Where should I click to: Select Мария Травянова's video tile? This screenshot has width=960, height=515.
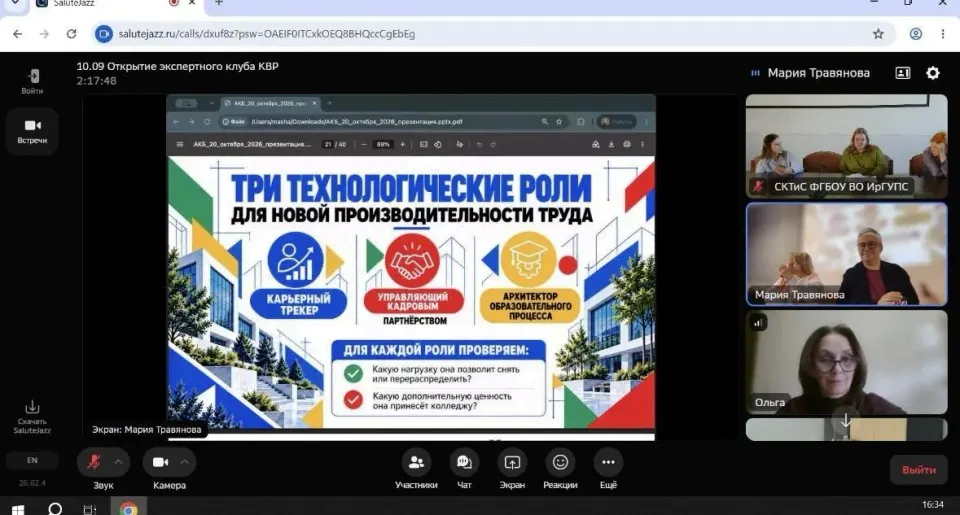846,254
